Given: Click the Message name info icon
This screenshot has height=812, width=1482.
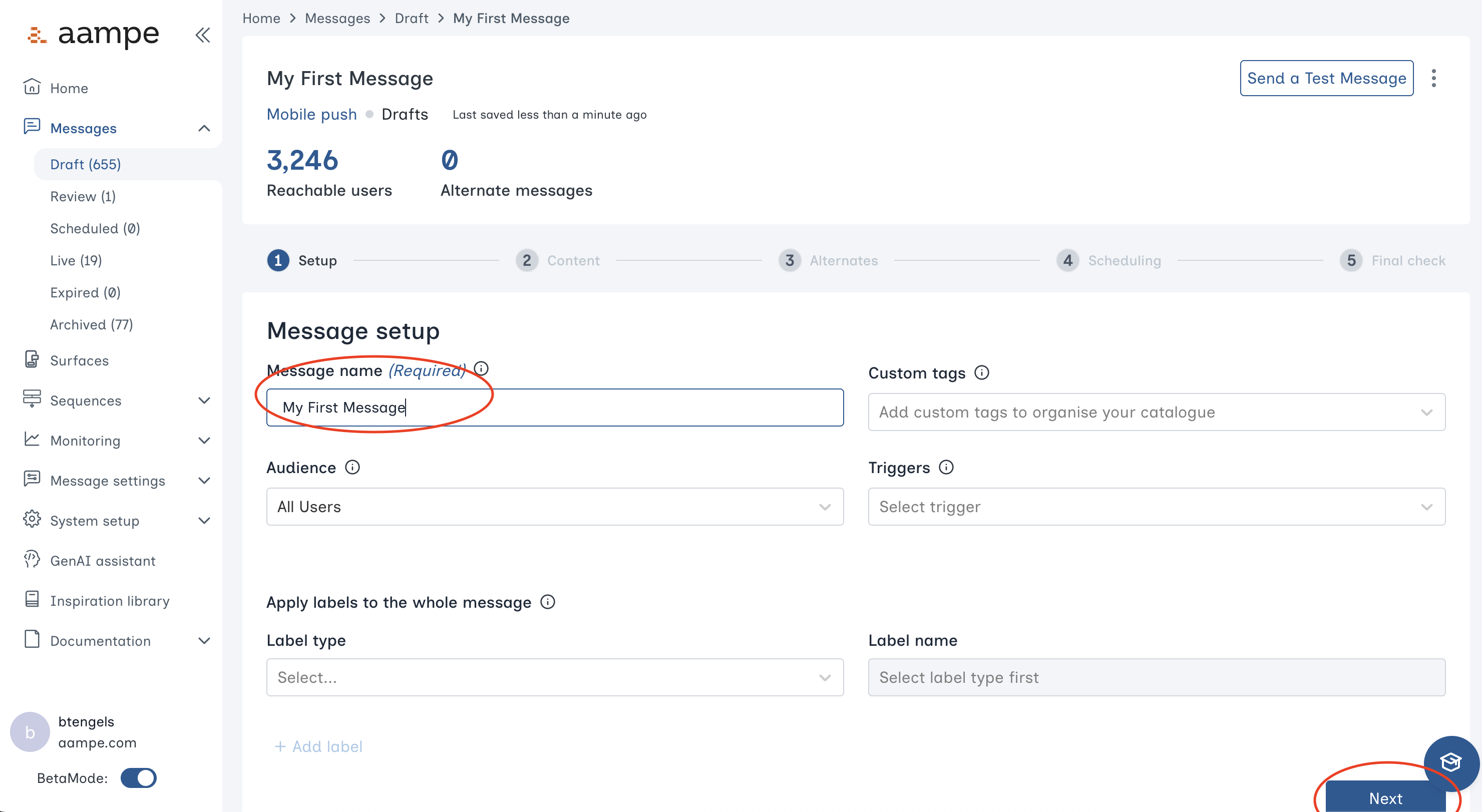Looking at the screenshot, I should tap(482, 368).
